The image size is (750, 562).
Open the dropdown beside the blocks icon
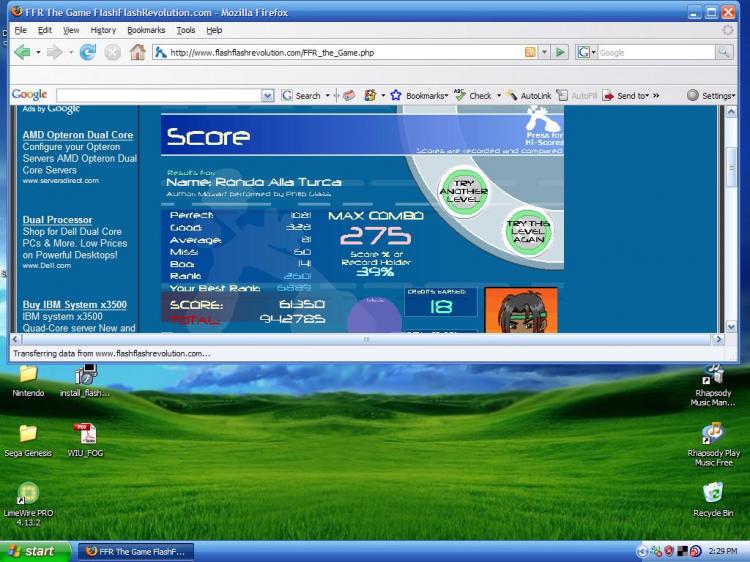[x=383, y=96]
